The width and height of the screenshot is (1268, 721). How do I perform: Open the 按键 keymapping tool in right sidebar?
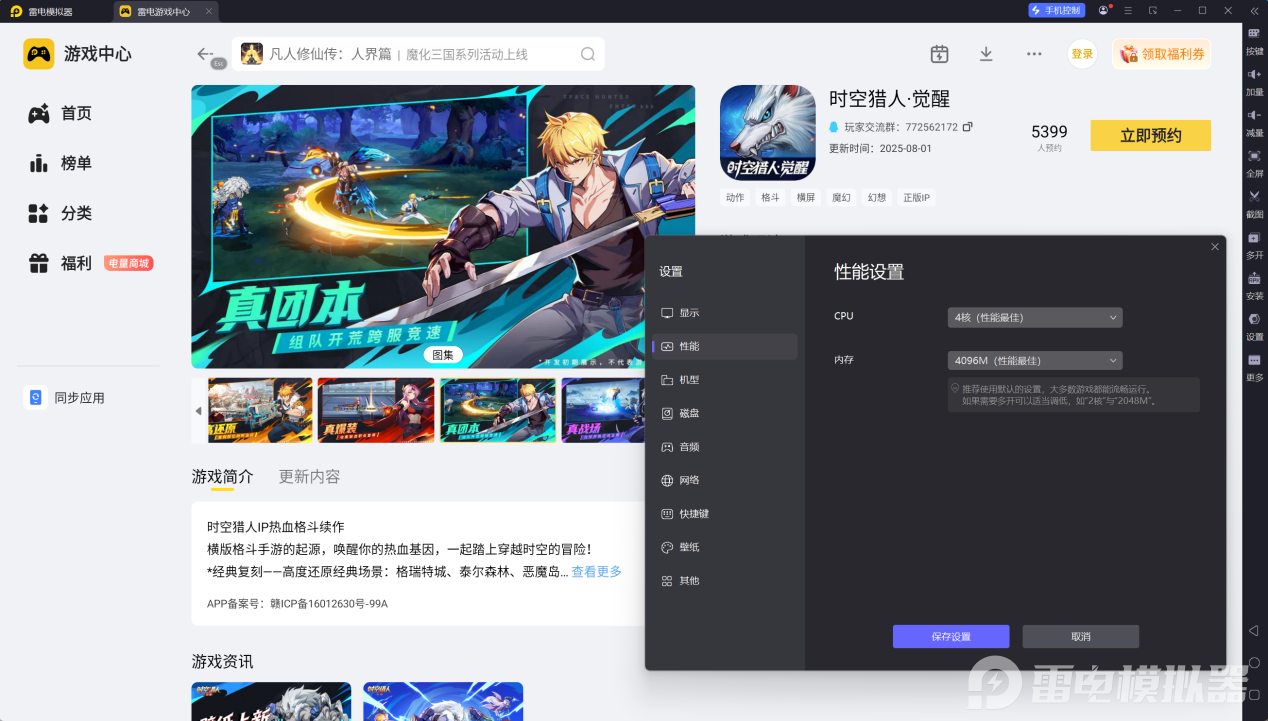click(x=1254, y=40)
